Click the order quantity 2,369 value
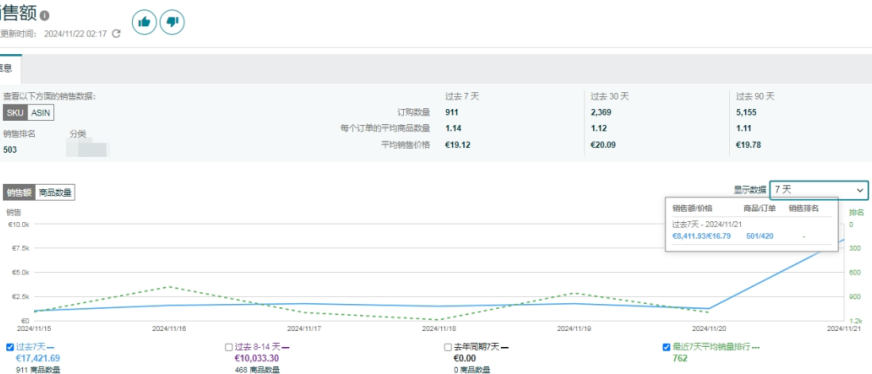The width and height of the screenshot is (872, 374). [x=601, y=112]
